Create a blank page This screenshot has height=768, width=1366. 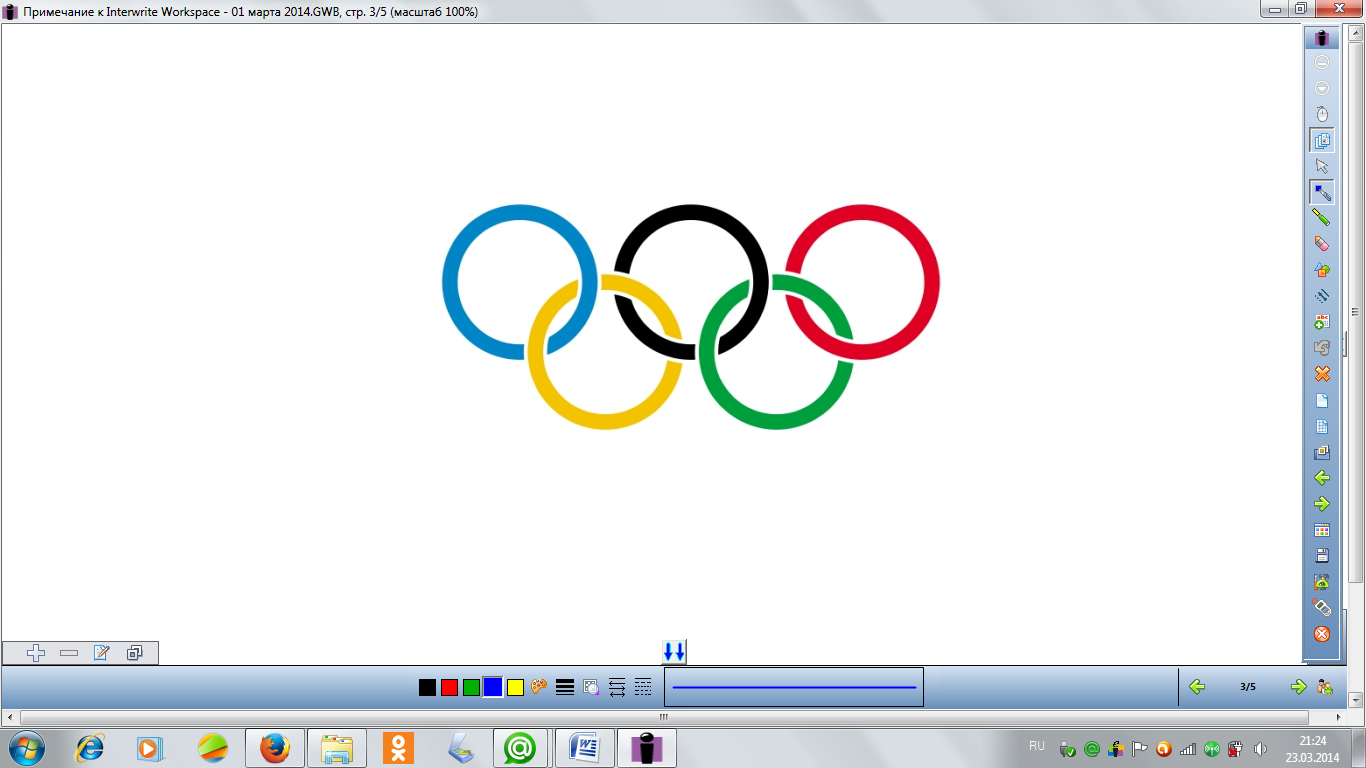pos(1322,400)
